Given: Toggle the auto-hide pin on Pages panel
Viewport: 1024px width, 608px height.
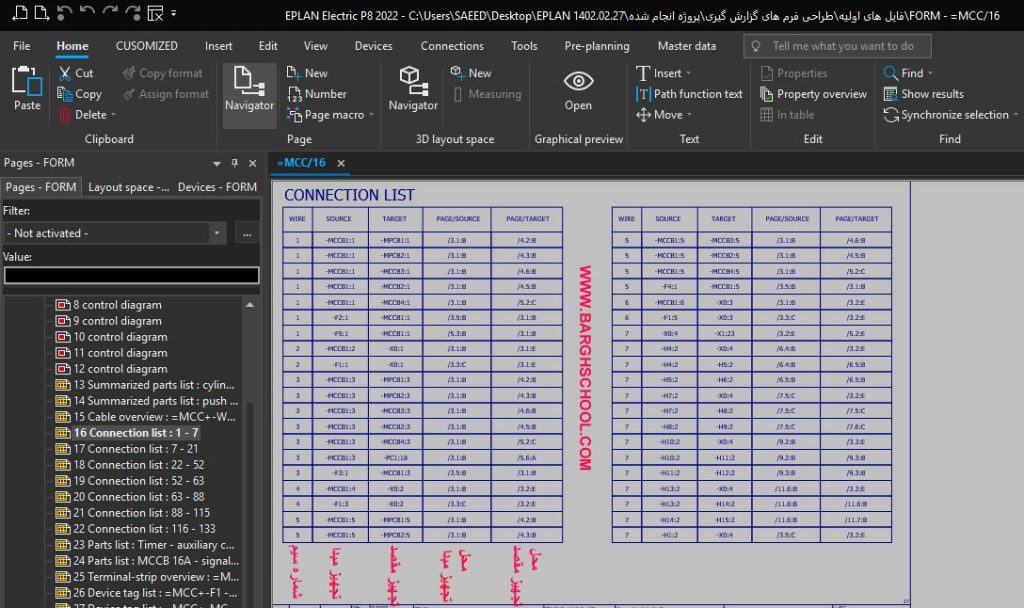Looking at the screenshot, I should 235,163.
